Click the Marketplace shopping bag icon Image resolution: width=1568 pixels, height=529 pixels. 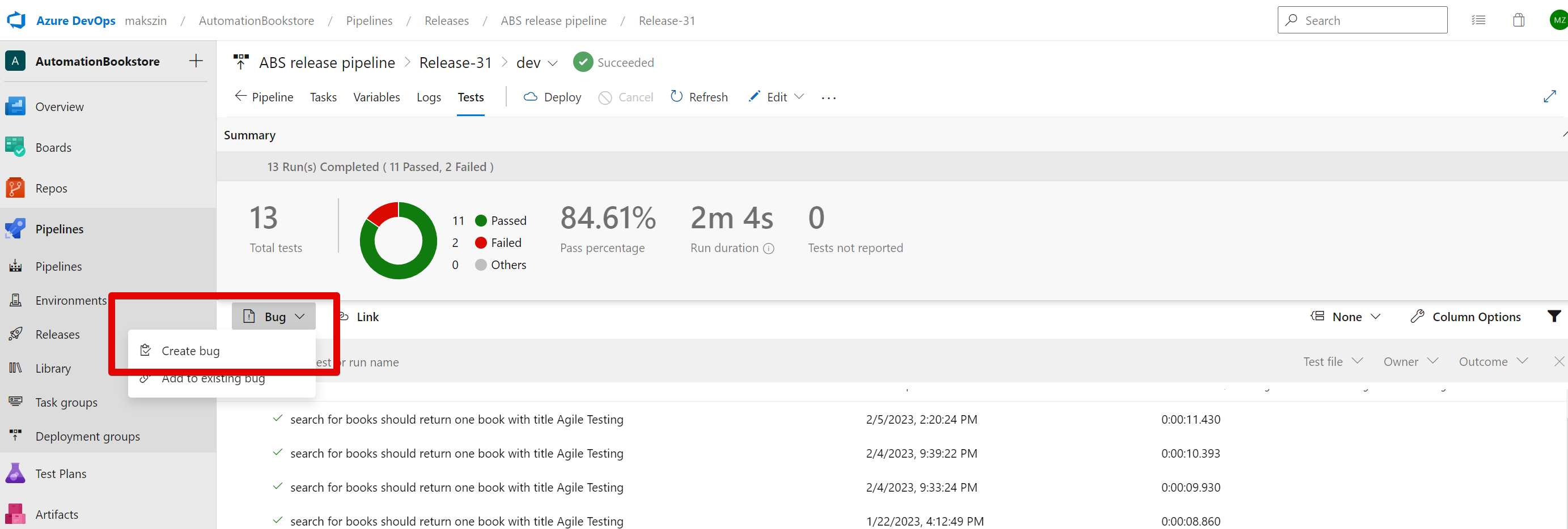pos(1518,20)
